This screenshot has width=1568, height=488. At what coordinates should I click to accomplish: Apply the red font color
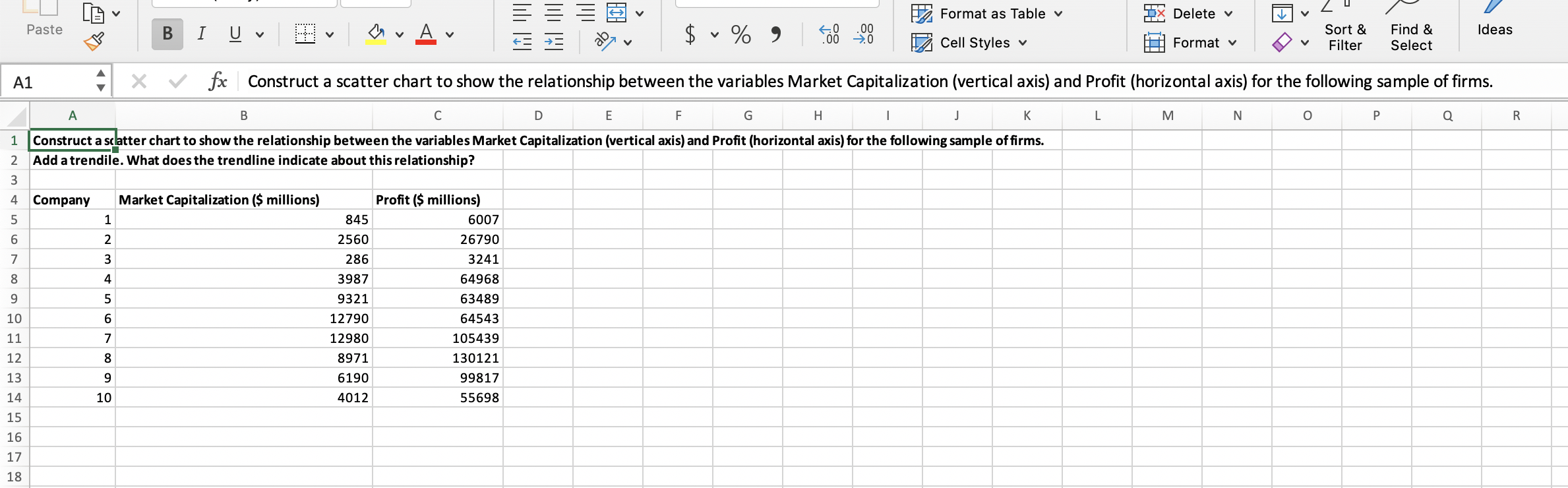click(426, 34)
